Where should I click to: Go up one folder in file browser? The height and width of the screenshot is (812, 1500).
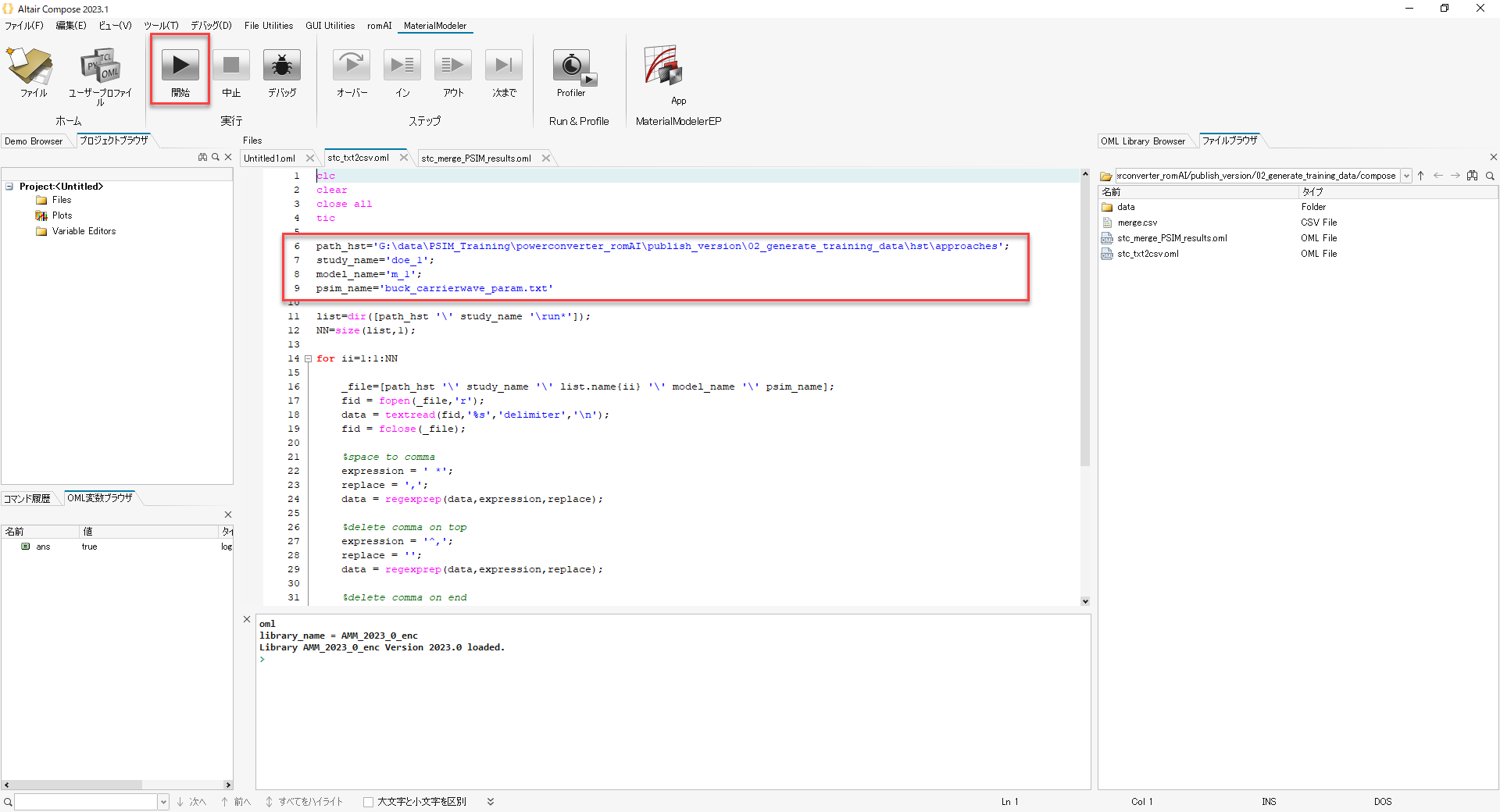[1421, 176]
